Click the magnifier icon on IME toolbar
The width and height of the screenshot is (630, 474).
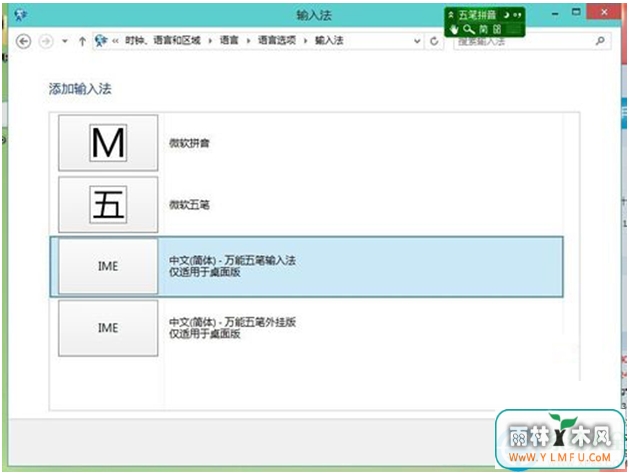(x=468, y=29)
